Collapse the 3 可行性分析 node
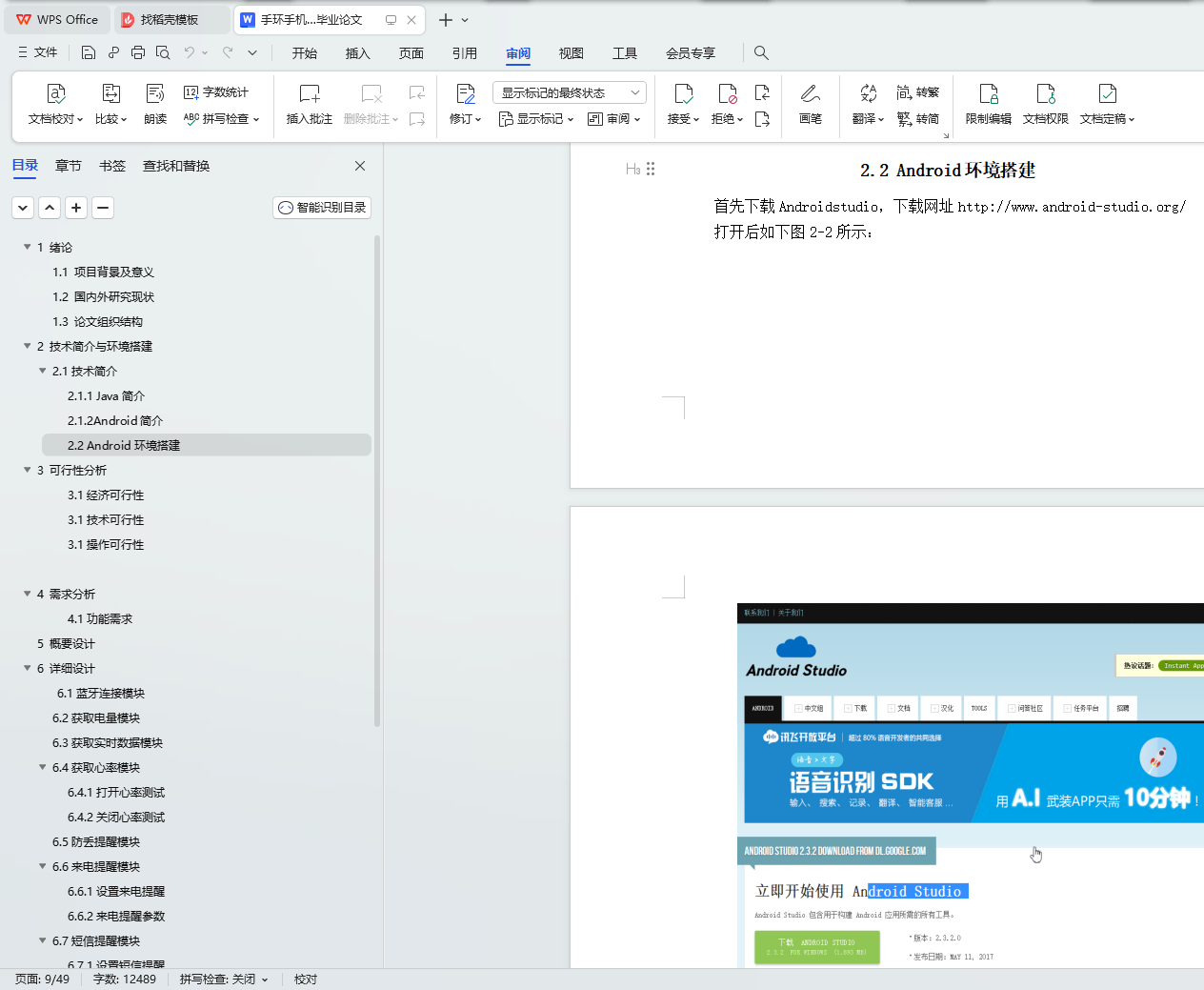The image size is (1204, 990). pyautogui.click(x=28, y=470)
